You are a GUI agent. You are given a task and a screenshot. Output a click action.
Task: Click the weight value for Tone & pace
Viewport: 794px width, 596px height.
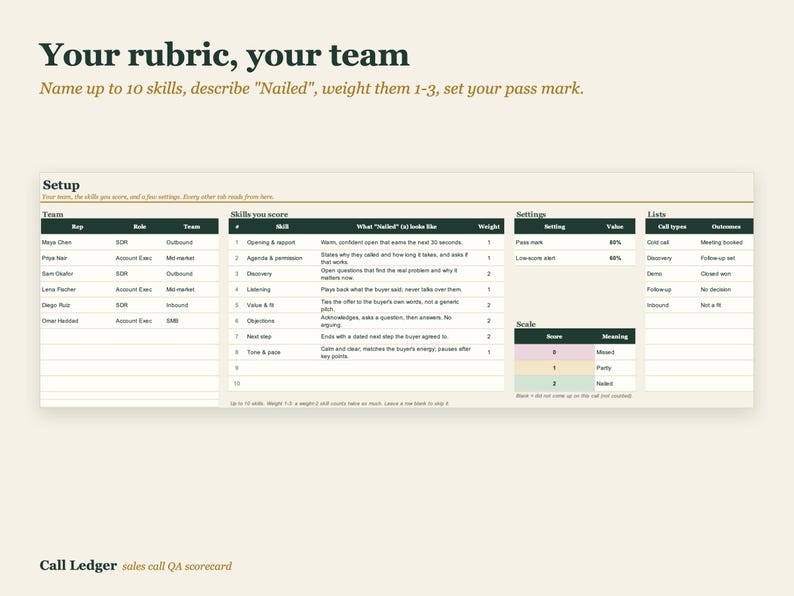pos(489,352)
